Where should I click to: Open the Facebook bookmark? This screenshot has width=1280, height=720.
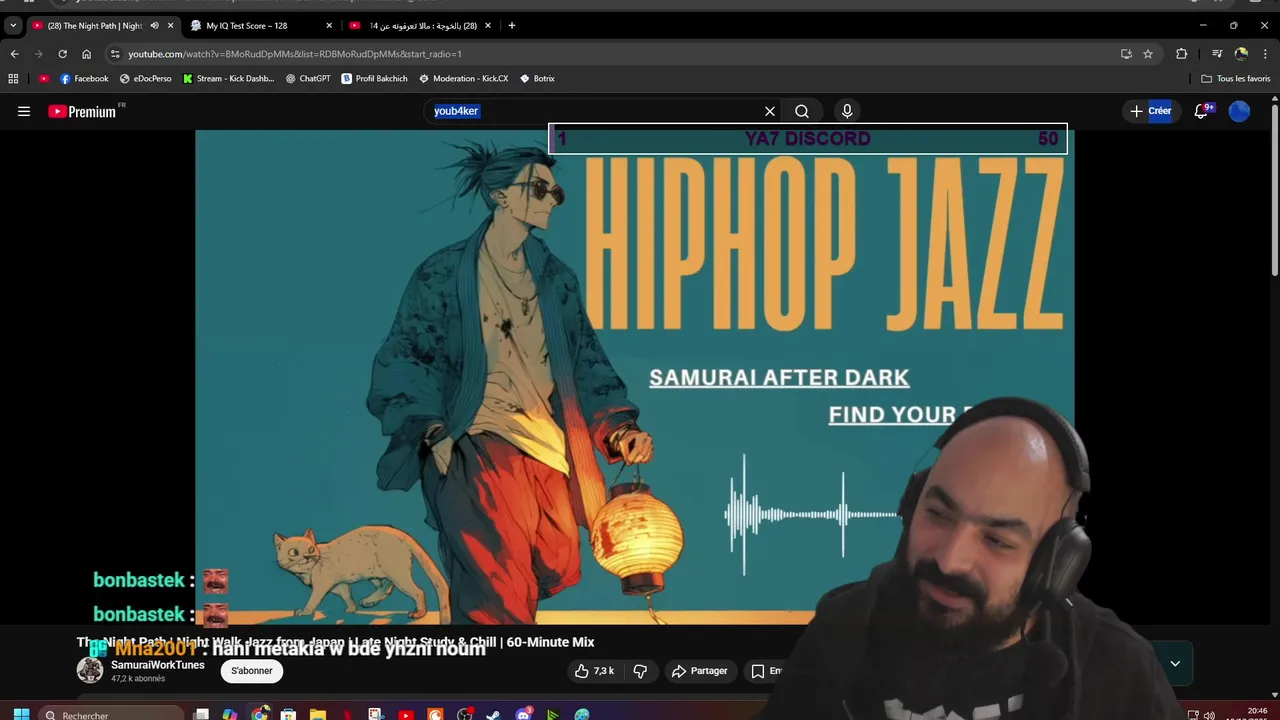(x=84, y=79)
